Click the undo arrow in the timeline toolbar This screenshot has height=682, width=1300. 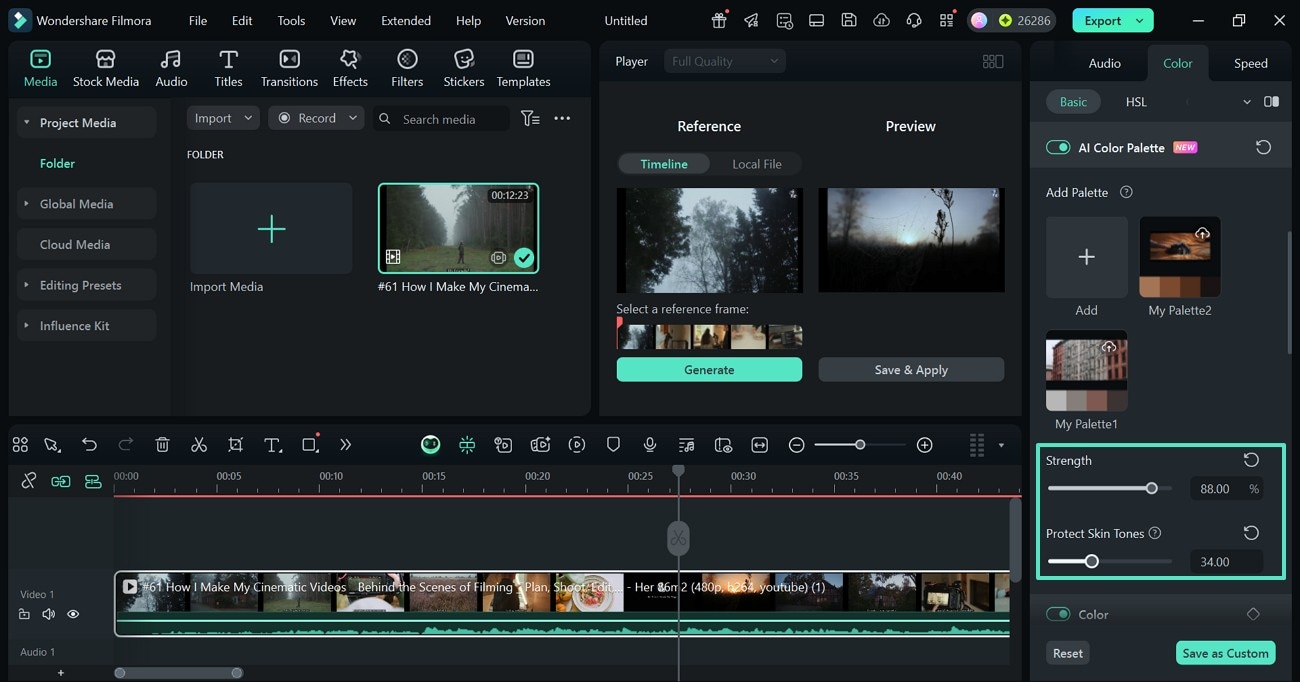pyautogui.click(x=90, y=445)
